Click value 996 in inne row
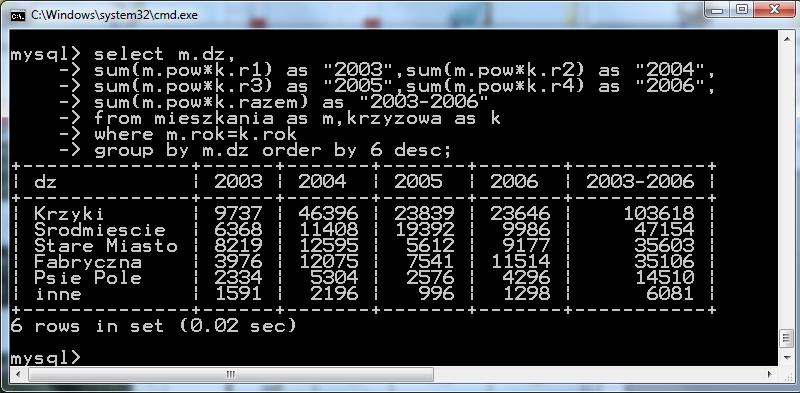This screenshot has height=393, width=800. click(437, 294)
